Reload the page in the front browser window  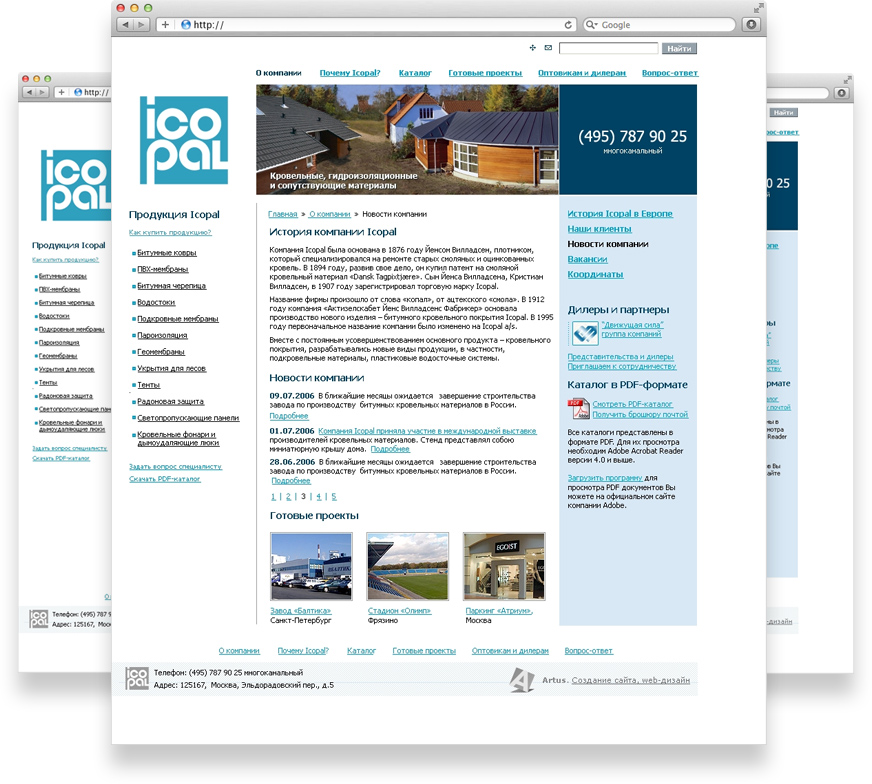click(x=568, y=24)
